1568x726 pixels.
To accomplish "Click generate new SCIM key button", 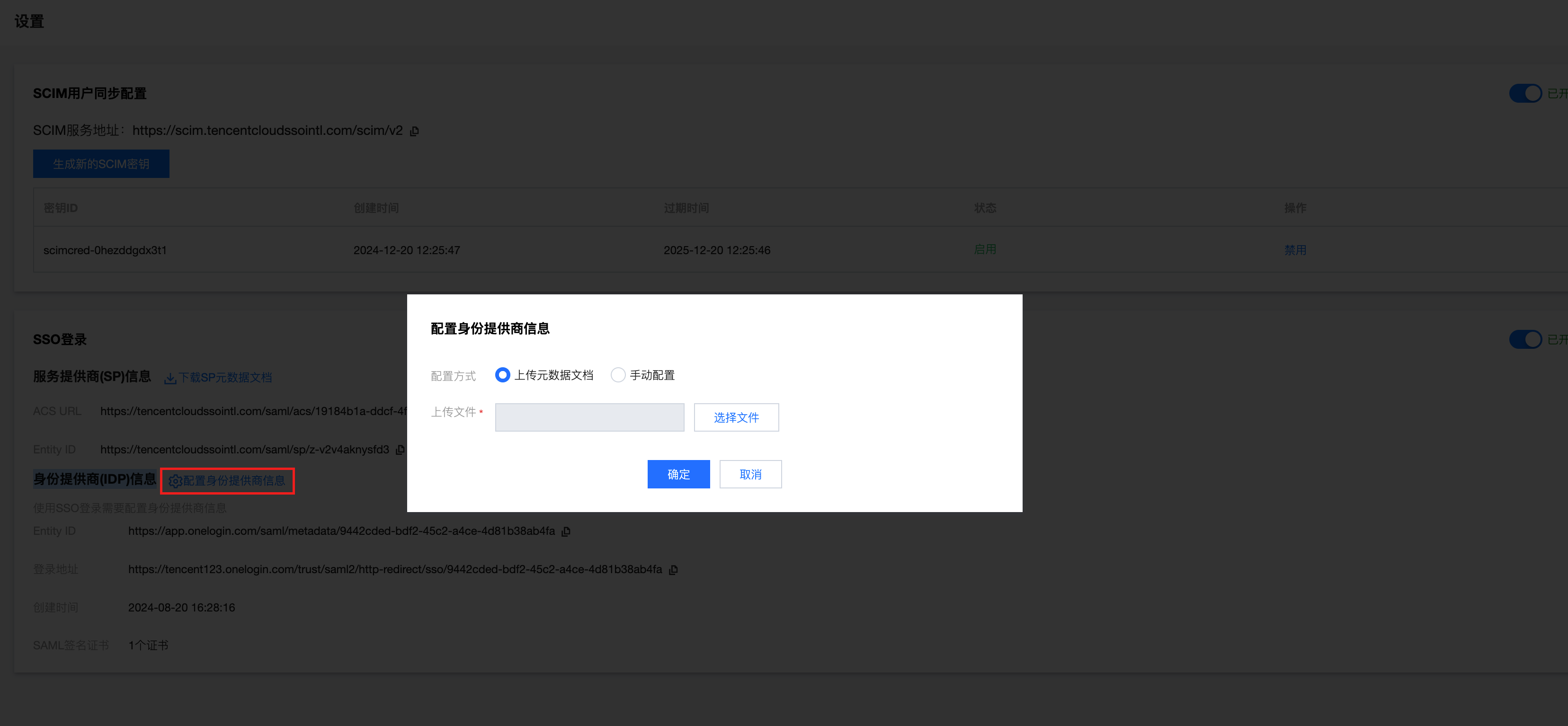I will click(x=101, y=164).
